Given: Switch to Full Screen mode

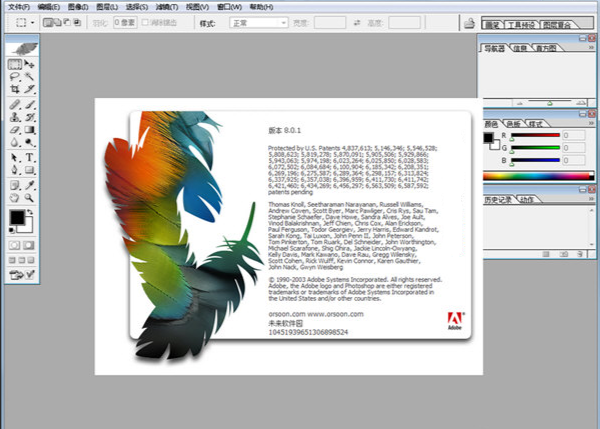Looking at the screenshot, I should pyautogui.click(x=31, y=260).
